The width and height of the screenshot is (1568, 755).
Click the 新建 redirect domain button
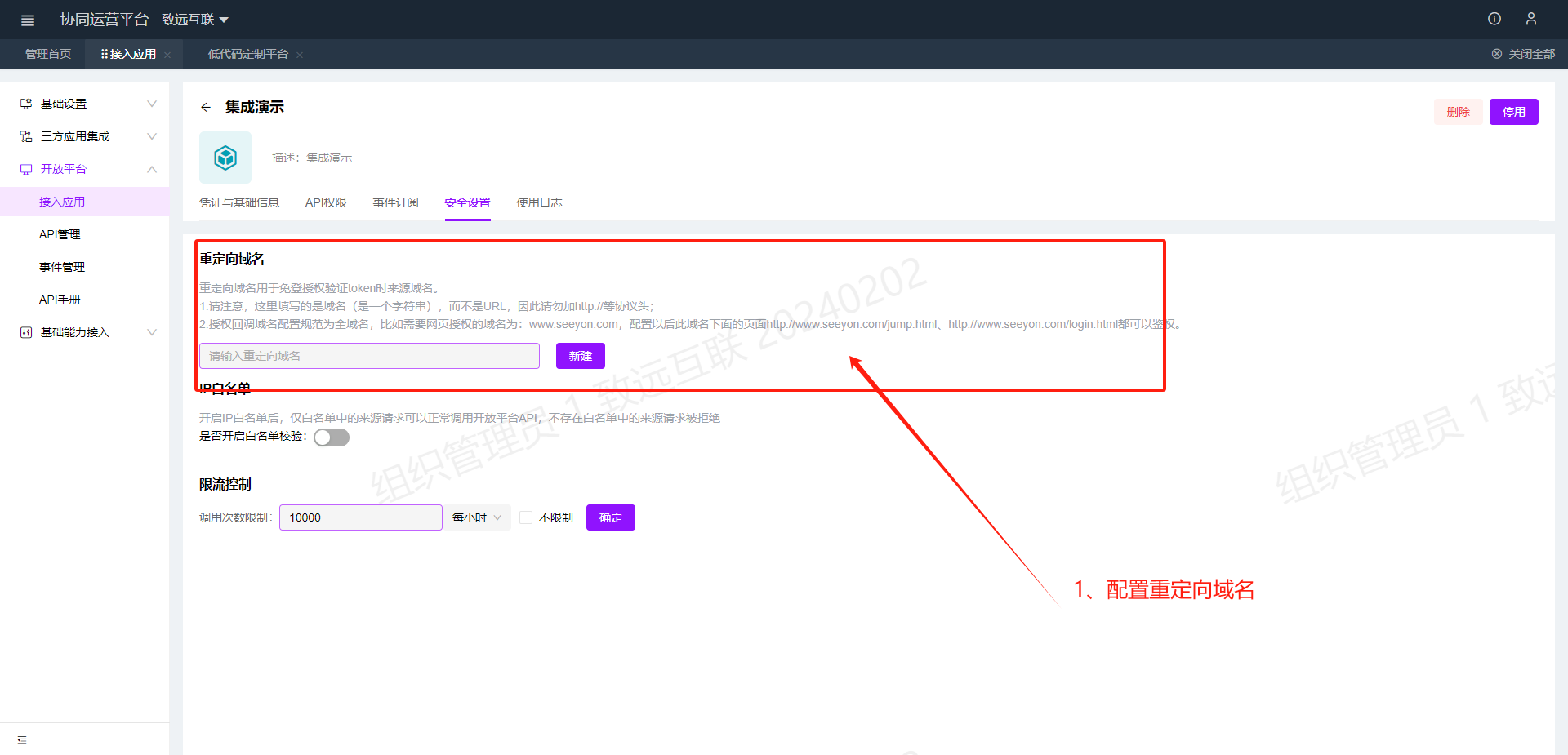pyautogui.click(x=581, y=356)
